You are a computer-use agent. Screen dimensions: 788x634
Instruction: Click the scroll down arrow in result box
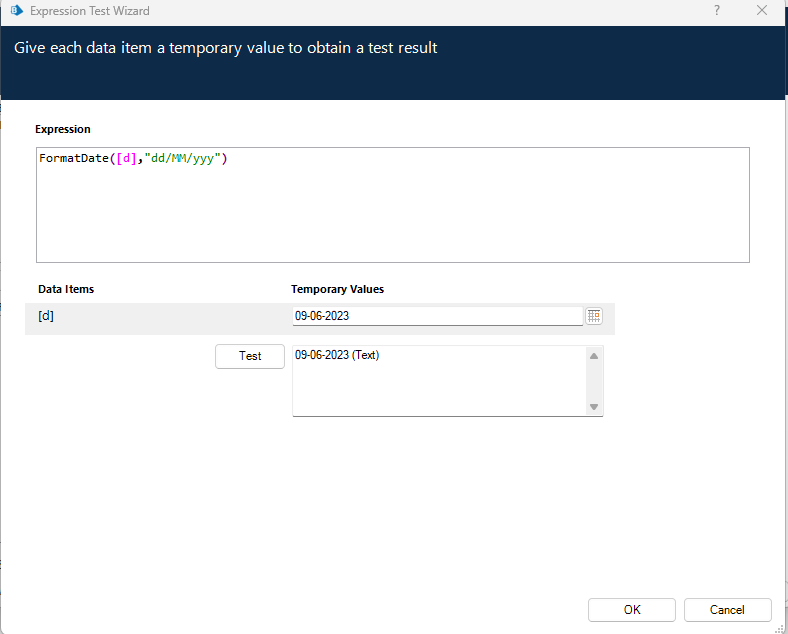coord(594,406)
